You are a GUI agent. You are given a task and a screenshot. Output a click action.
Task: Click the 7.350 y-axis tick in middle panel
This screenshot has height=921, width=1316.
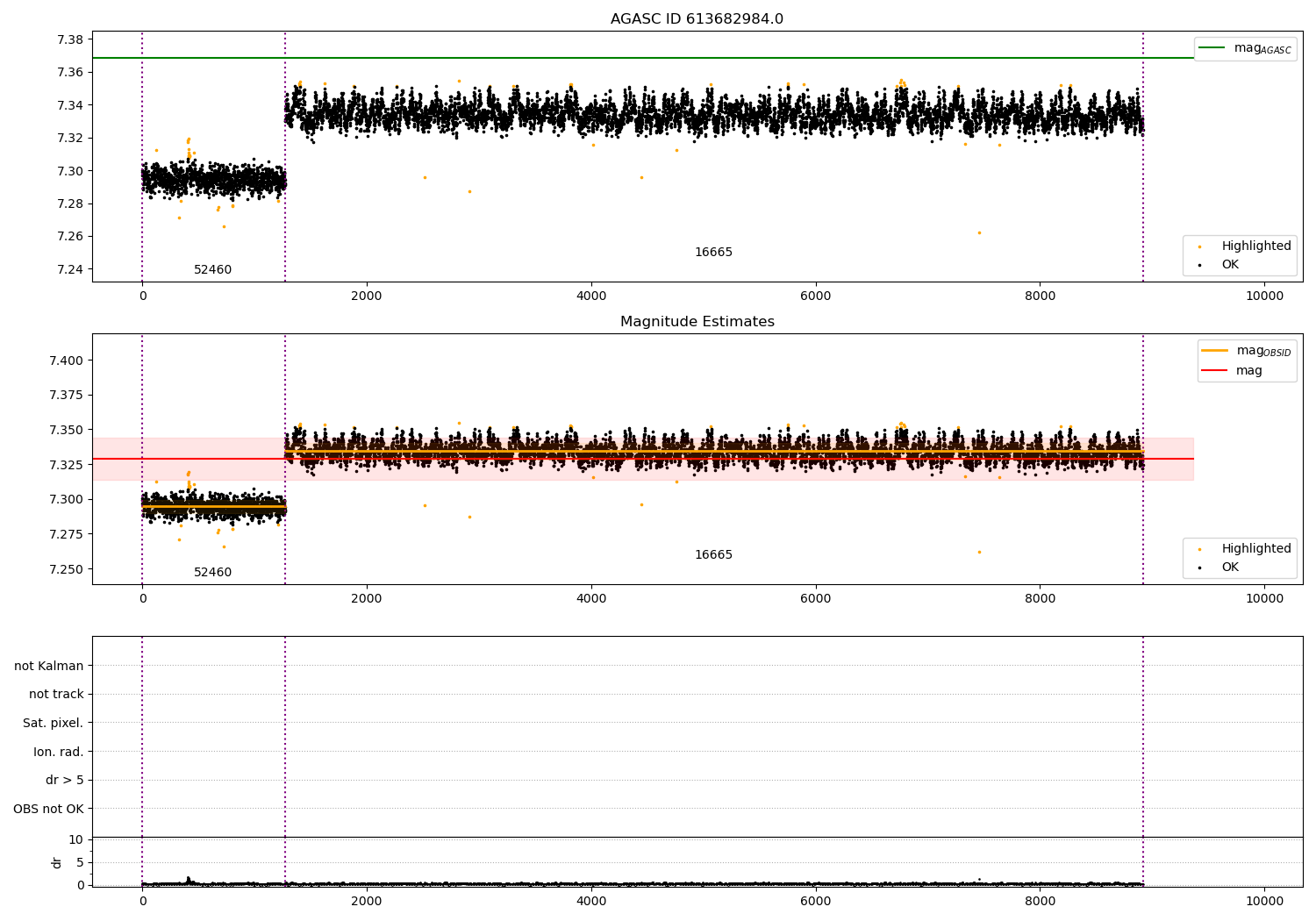click(67, 430)
